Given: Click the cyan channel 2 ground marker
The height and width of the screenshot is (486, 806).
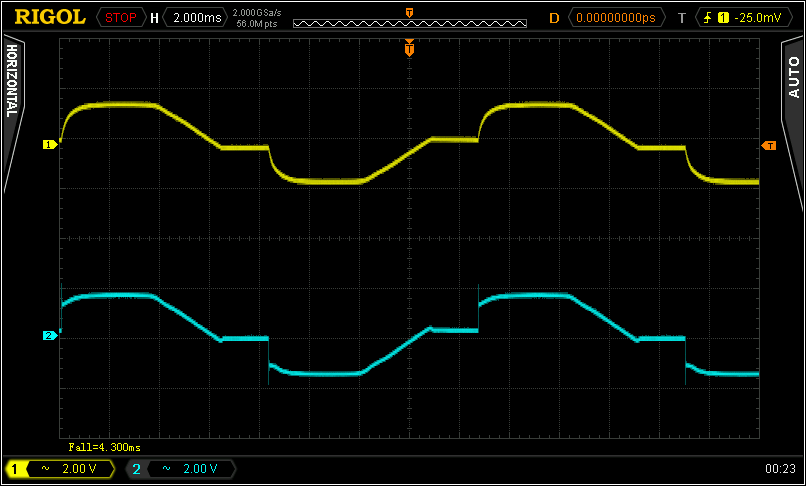Looking at the screenshot, I should [50, 336].
